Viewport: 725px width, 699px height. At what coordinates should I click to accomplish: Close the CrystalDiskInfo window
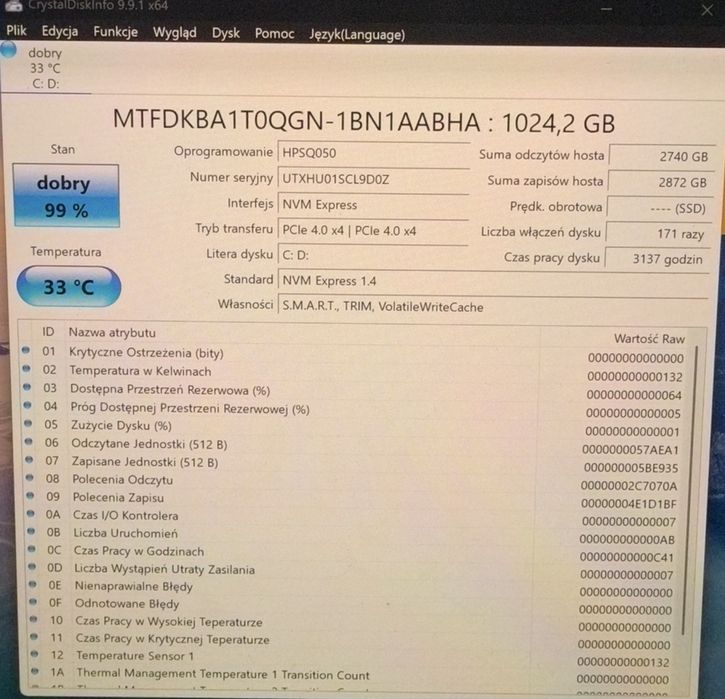[x=707, y=9]
